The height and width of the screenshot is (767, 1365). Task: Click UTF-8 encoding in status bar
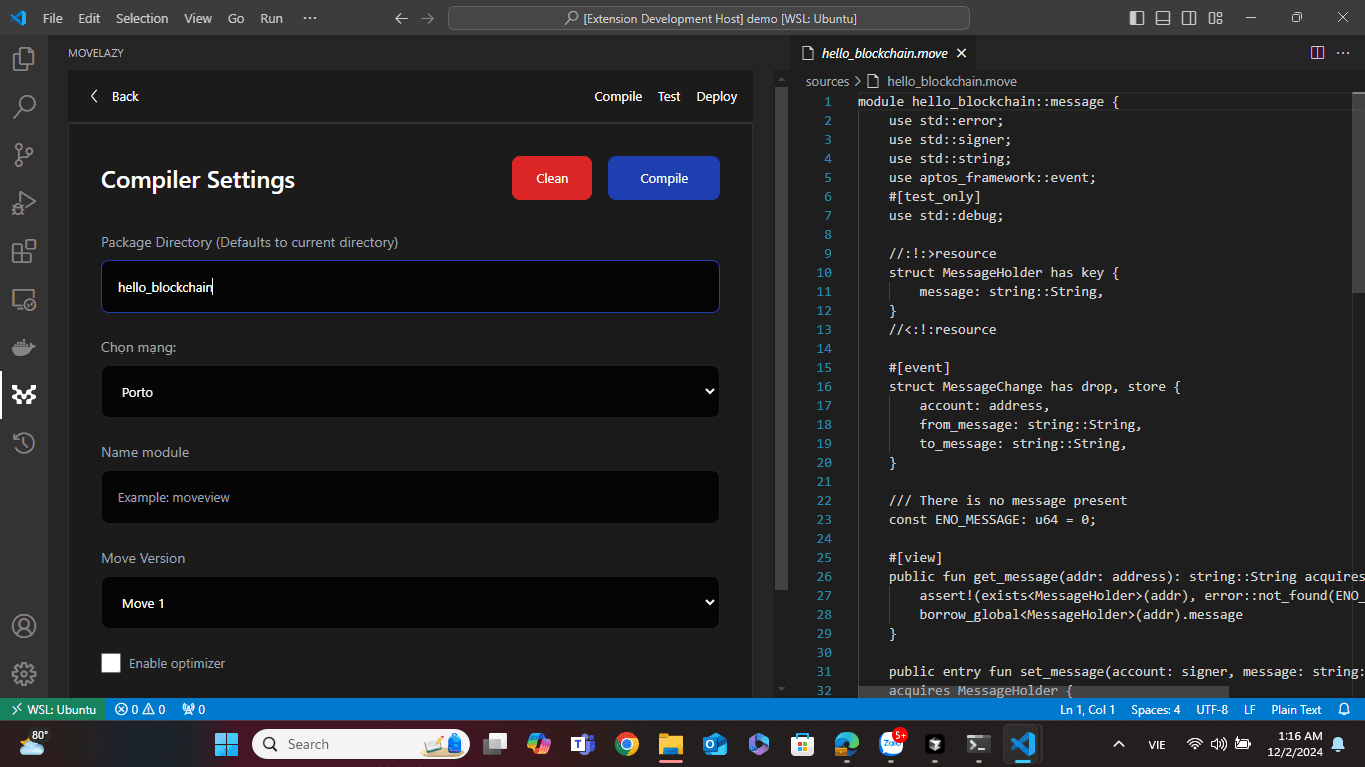pos(1212,709)
